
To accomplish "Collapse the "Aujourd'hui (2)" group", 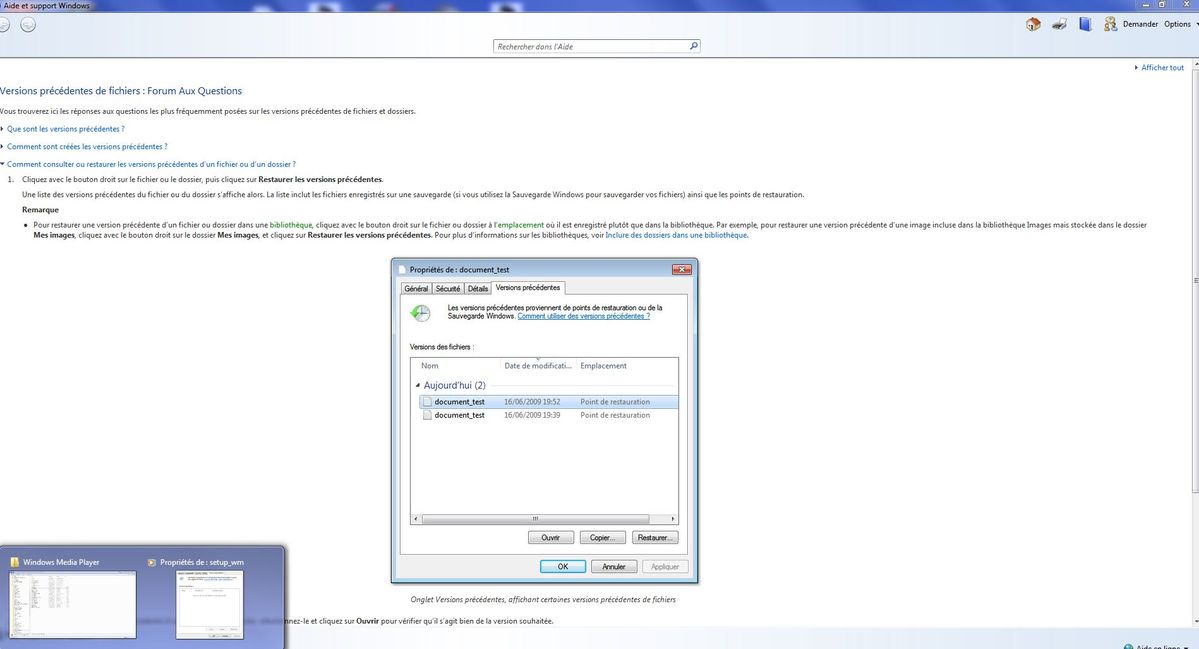I will click(417, 385).
